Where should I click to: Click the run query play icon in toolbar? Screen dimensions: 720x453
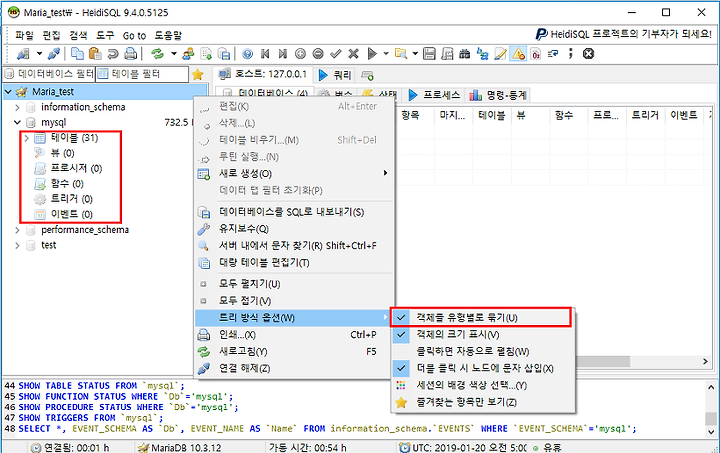click(372, 54)
